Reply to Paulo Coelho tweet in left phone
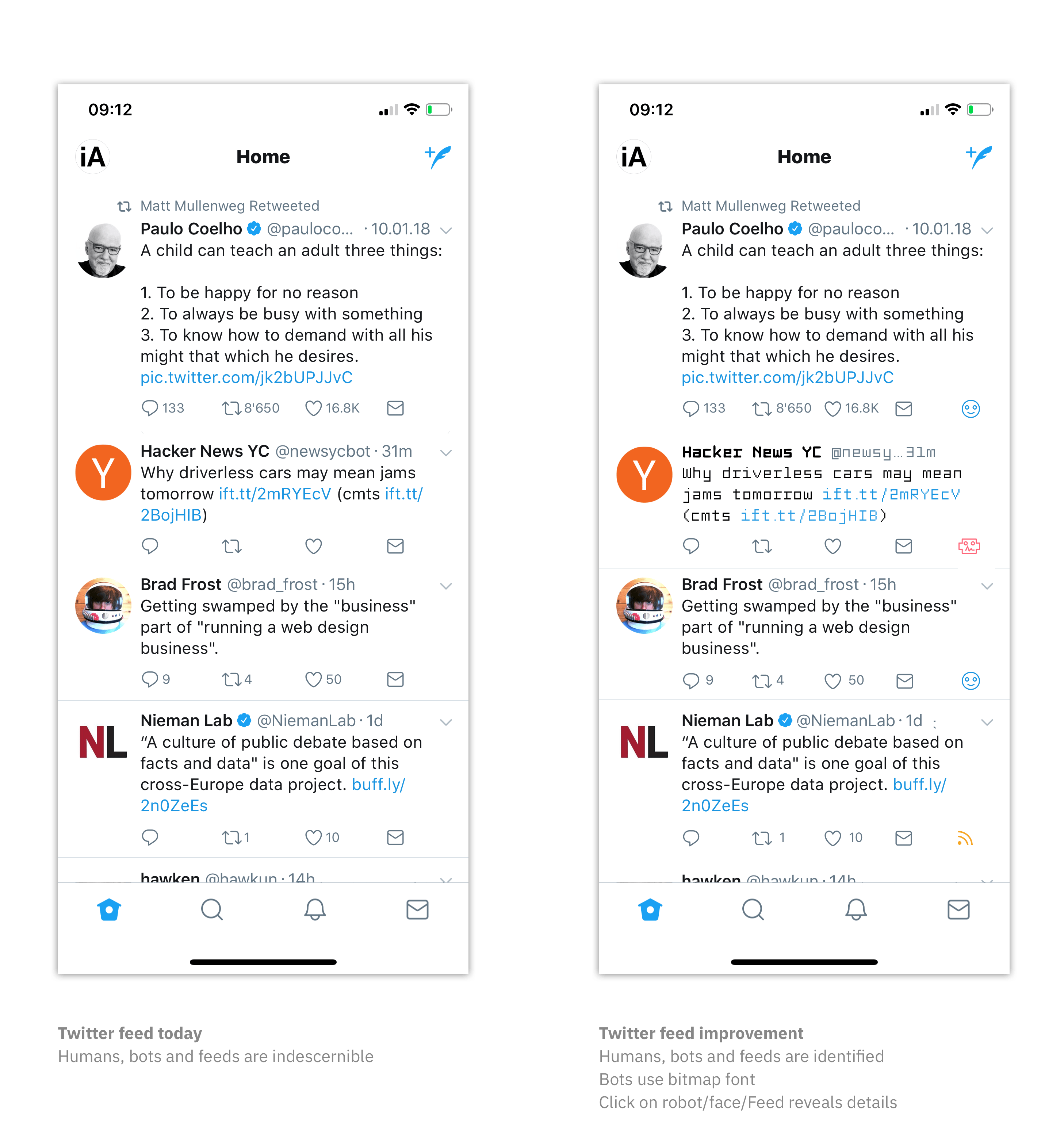This screenshot has width=1064, height=1146. point(150,408)
